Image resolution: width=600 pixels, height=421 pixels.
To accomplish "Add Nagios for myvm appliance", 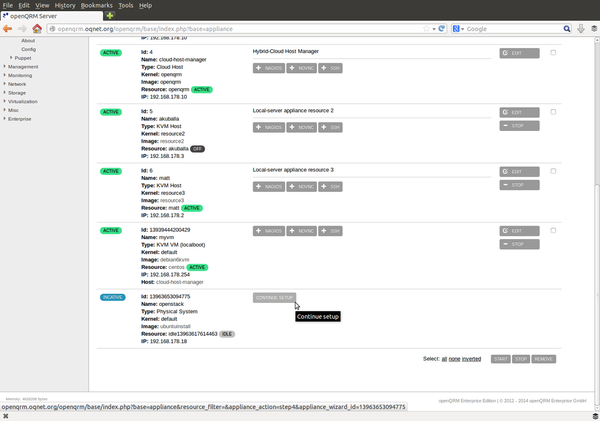I will click(269, 231).
